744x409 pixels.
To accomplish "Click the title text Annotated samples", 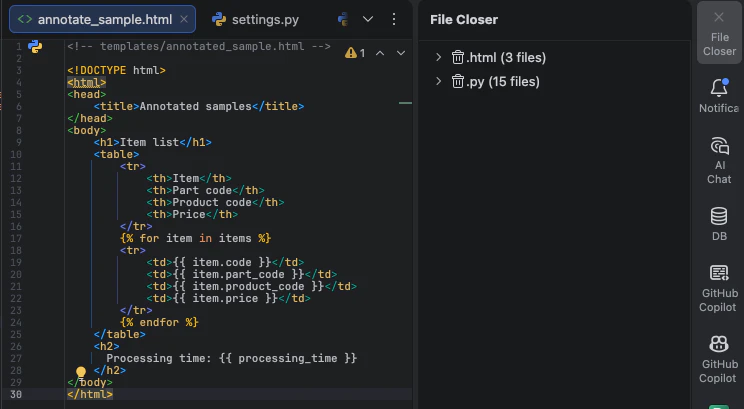I will click(195, 106).
